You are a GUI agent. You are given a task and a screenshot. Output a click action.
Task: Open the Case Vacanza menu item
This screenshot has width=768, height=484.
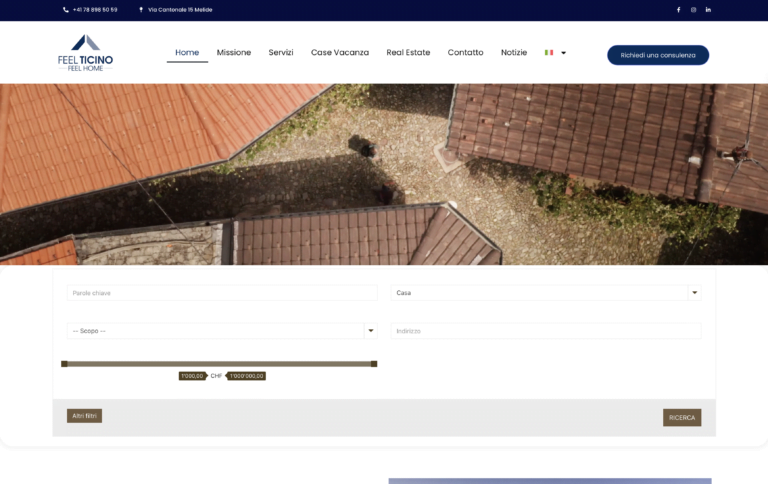[x=340, y=52]
